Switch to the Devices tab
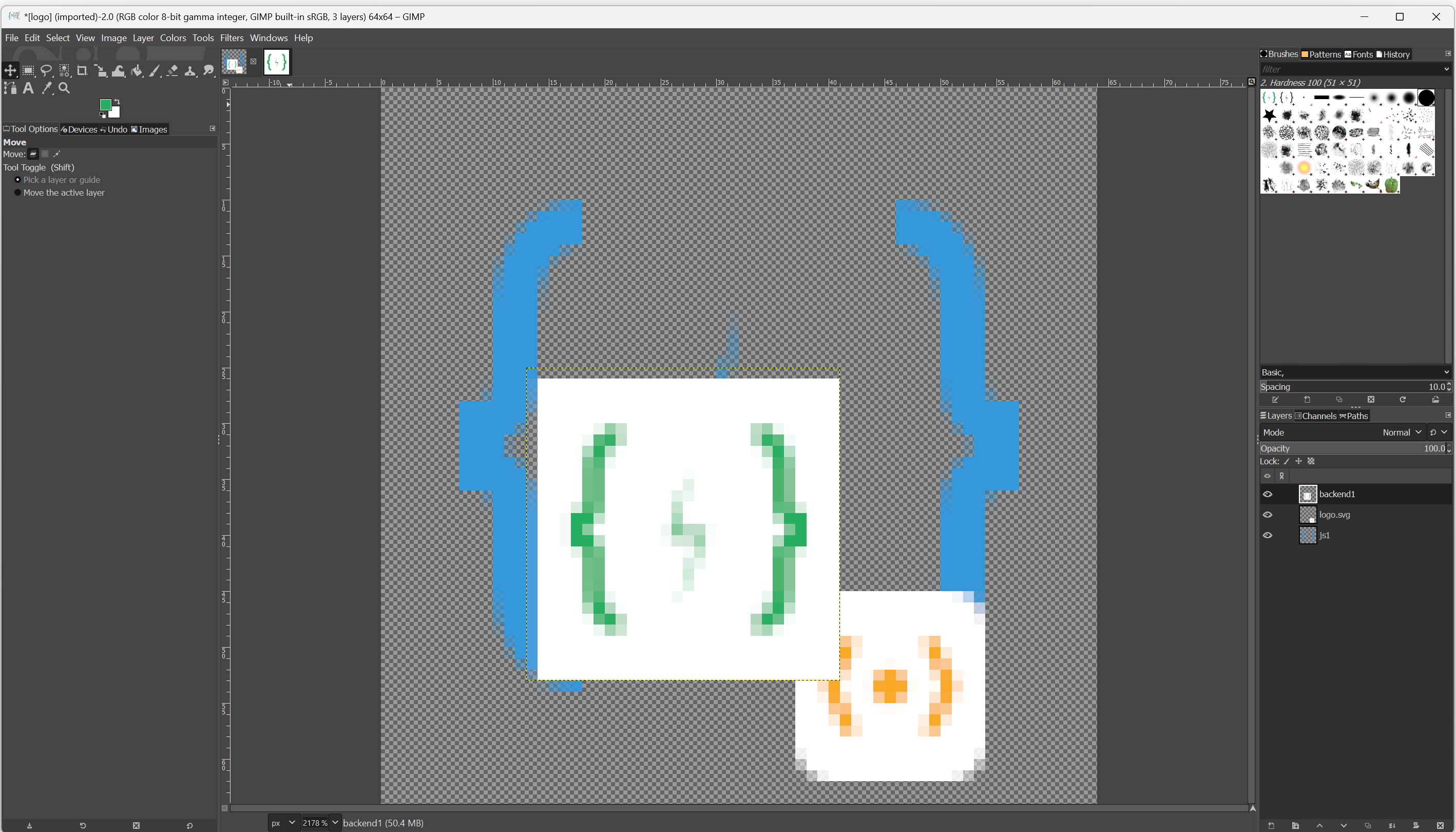The height and width of the screenshot is (832, 1456). point(80,129)
